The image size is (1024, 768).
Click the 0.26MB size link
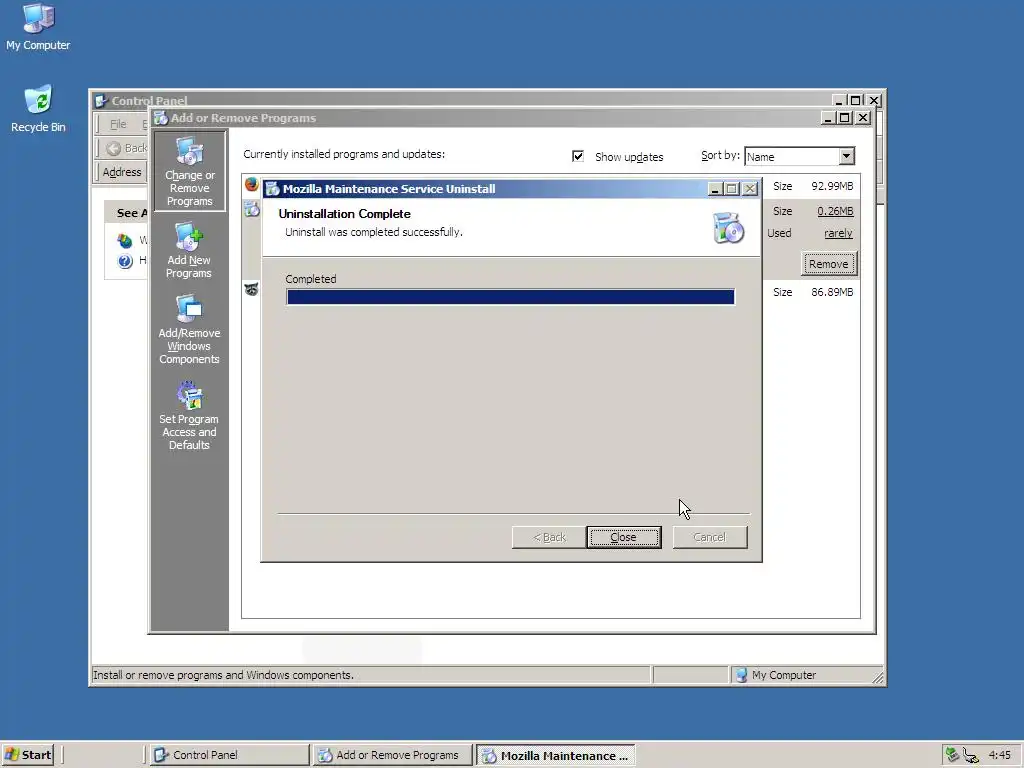[x=835, y=211]
